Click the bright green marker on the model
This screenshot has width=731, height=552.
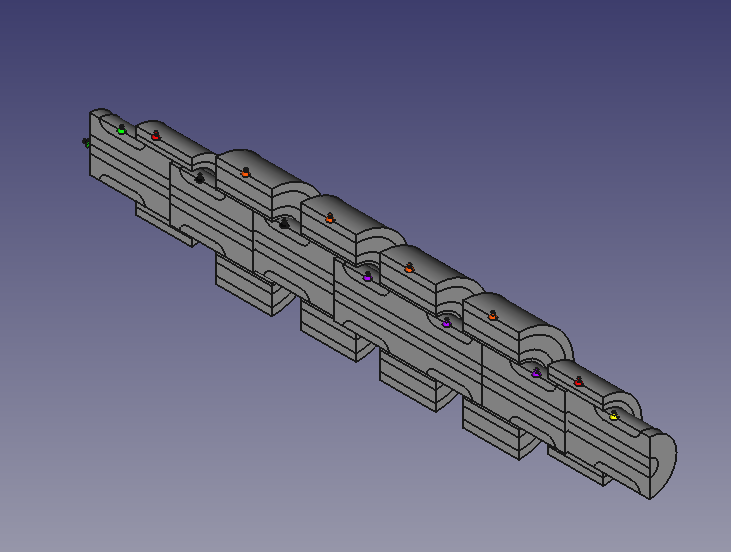[121, 130]
